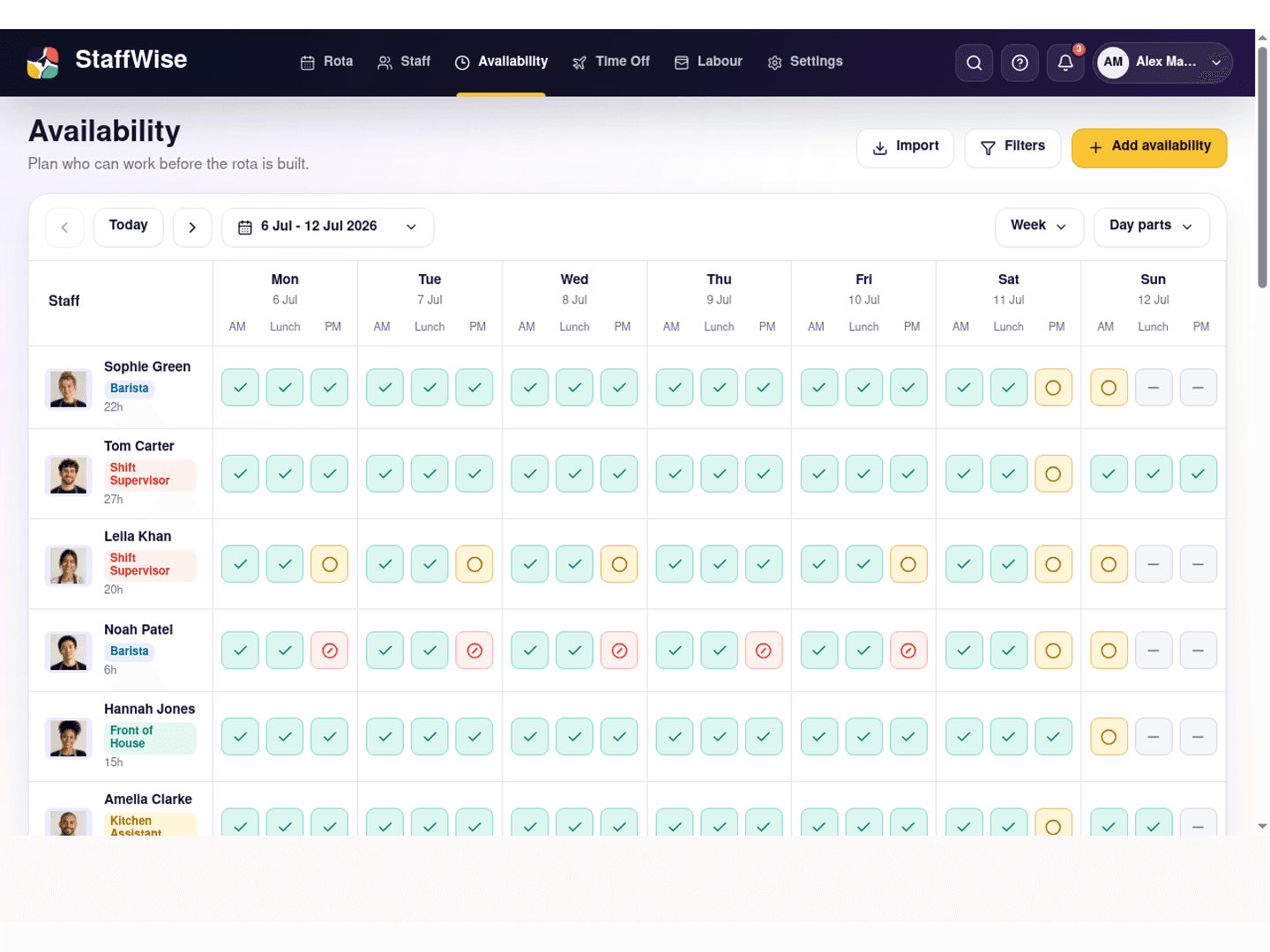This screenshot has width=1270, height=952.
Task: Click the page vertical scrollbar
Action: tap(1262, 167)
